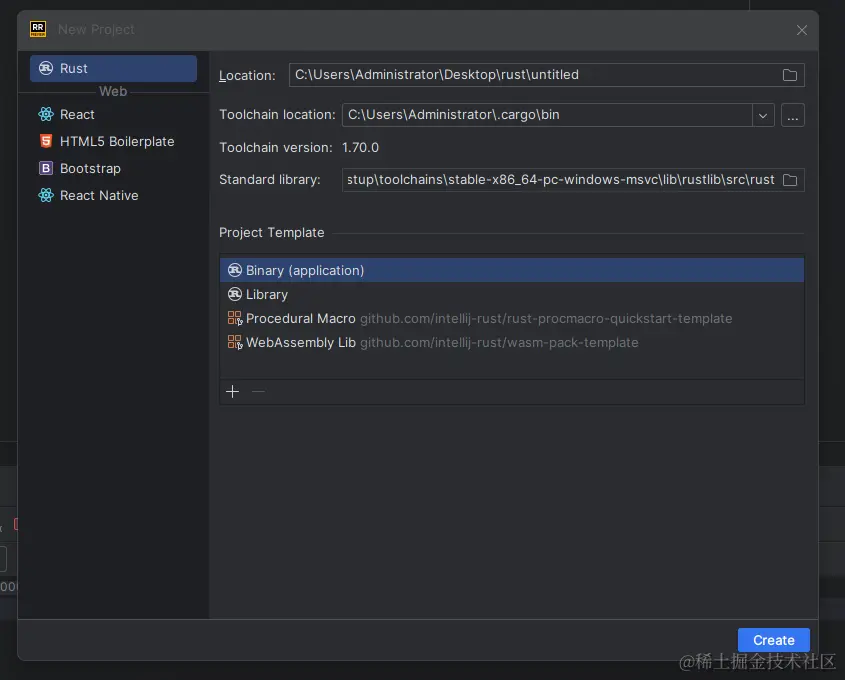The height and width of the screenshot is (680, 845).
Task: Click the ellipsis button beside Toolchain location
Action: (793, 115)
